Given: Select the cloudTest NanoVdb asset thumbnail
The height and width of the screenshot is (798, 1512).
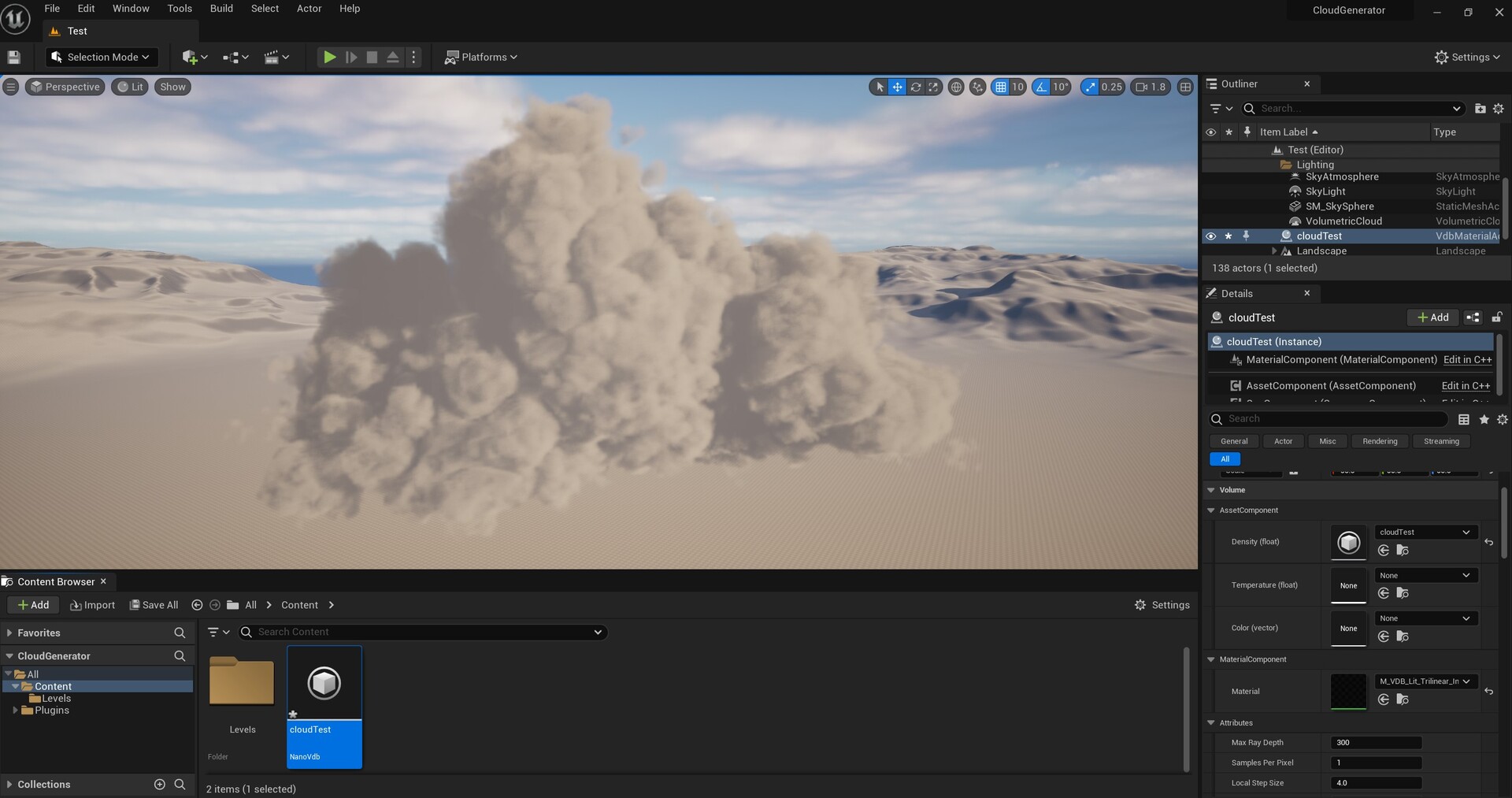Looking at the screenshot, I should click(x=324, y=684).
